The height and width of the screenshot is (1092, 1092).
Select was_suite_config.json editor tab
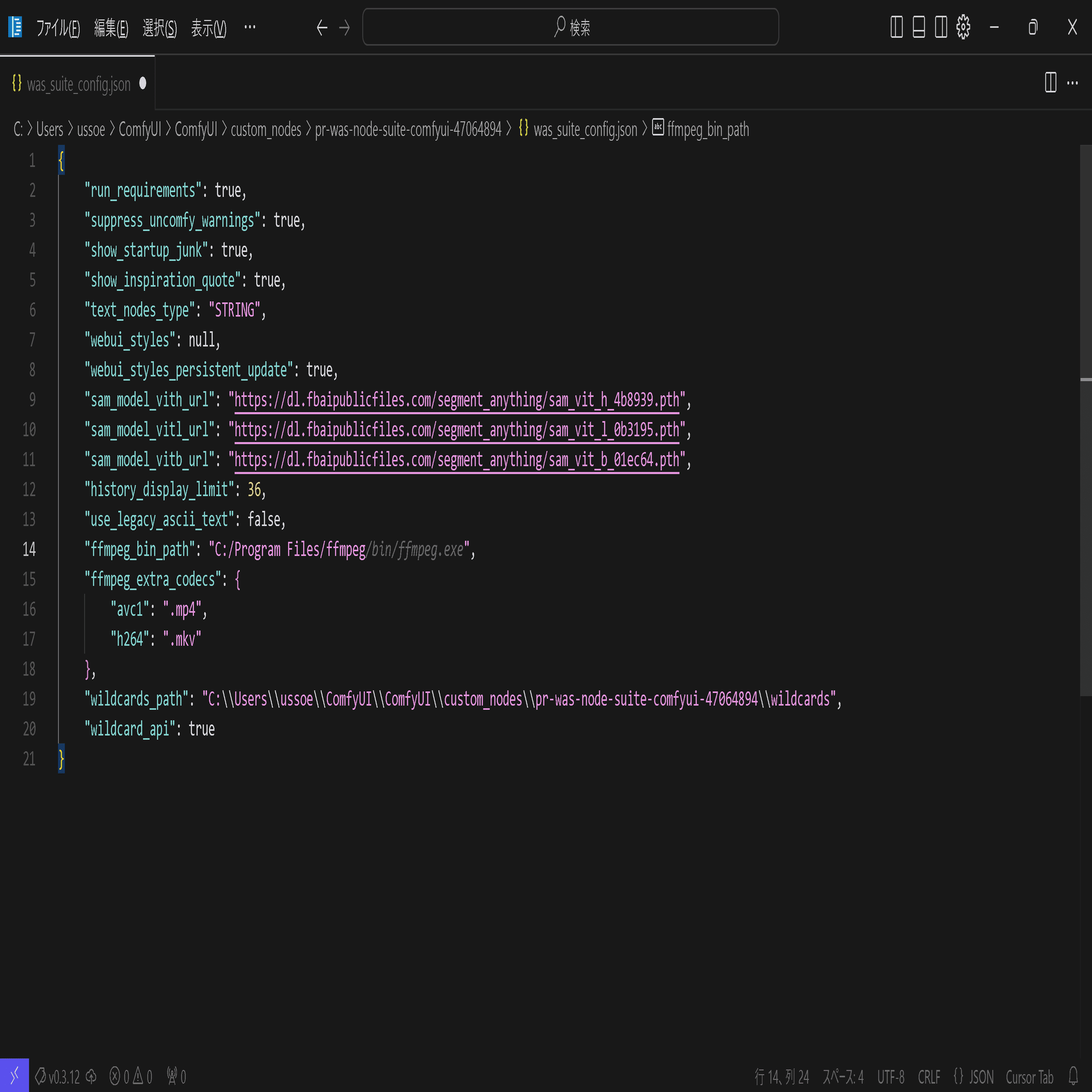pos(79,84)
